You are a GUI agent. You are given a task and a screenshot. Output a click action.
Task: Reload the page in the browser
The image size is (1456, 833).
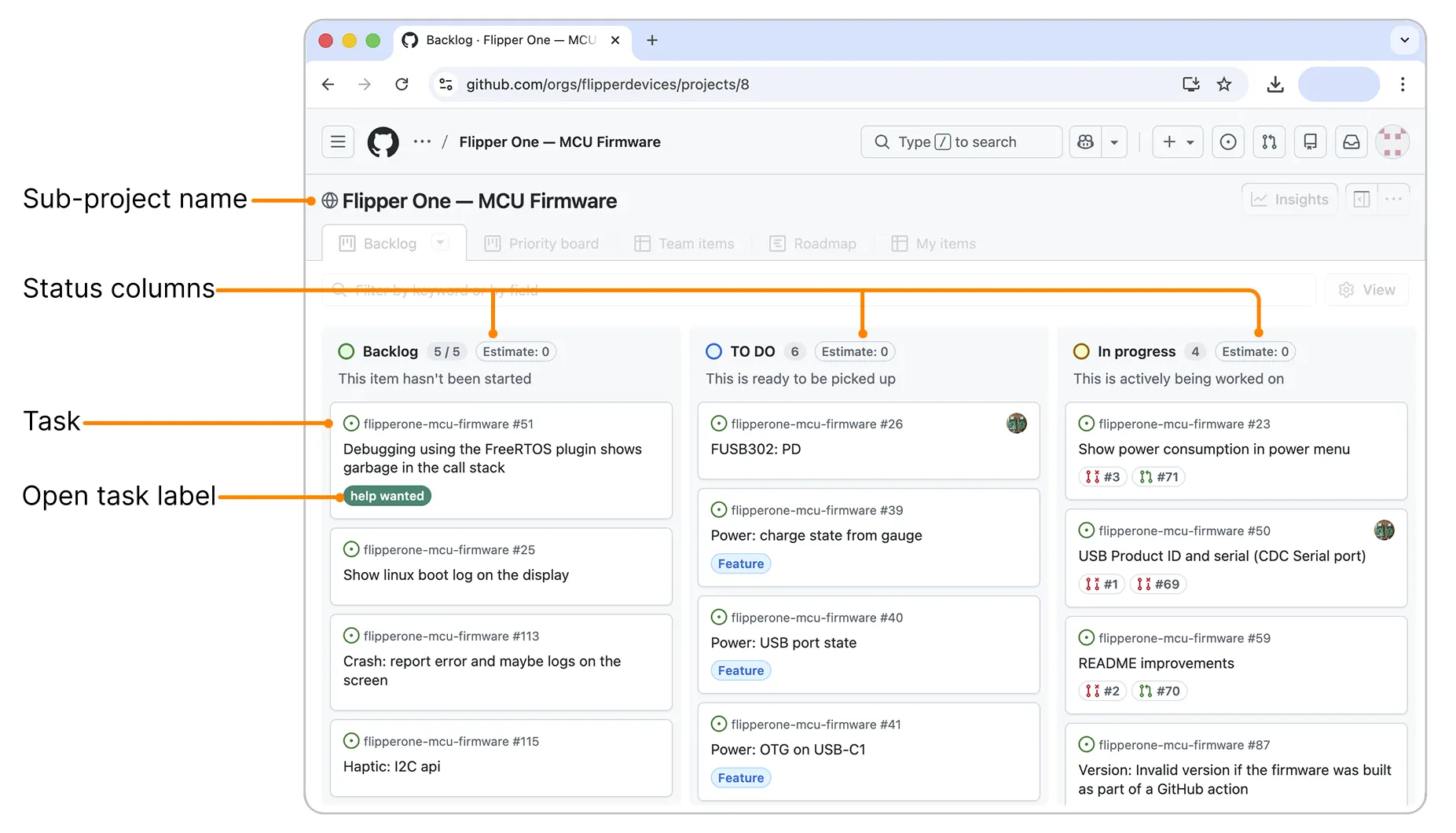(x=402, y=84)
